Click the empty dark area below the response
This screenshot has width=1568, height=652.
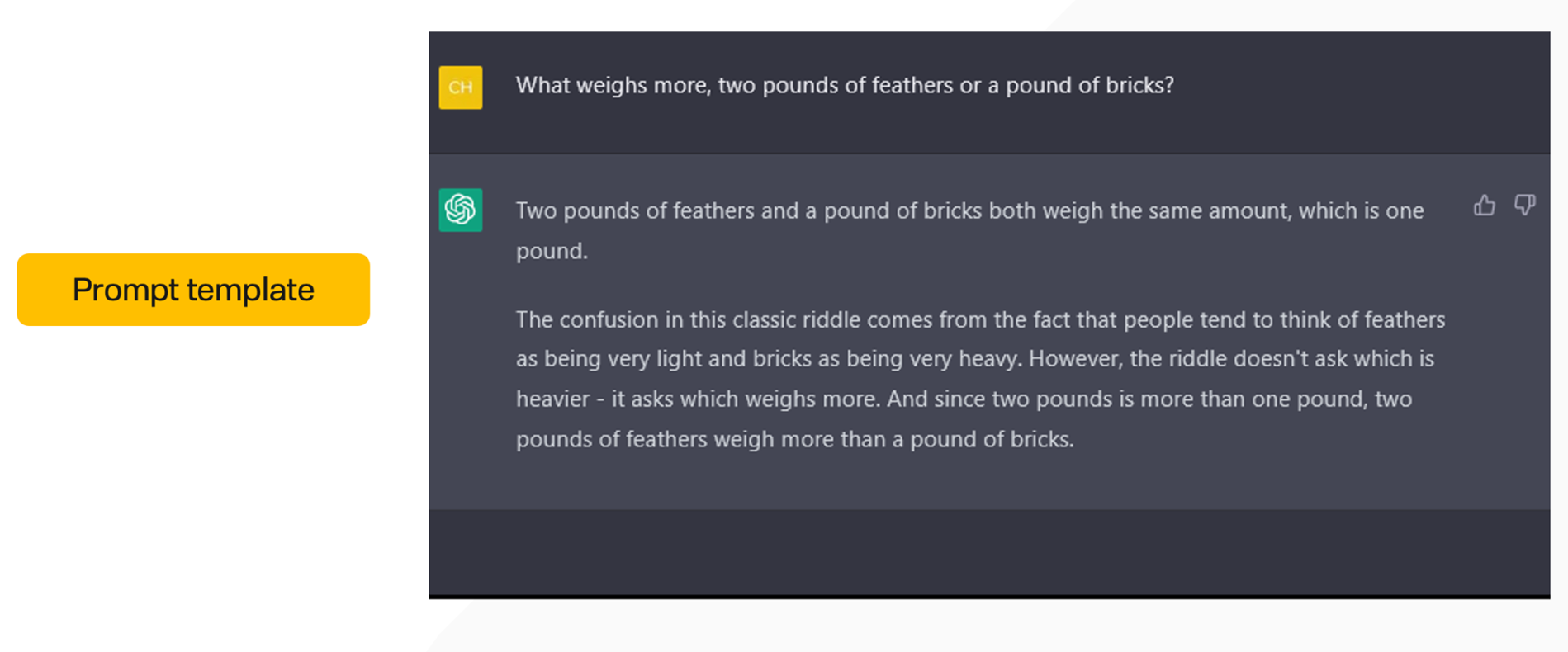coord(988,551)
